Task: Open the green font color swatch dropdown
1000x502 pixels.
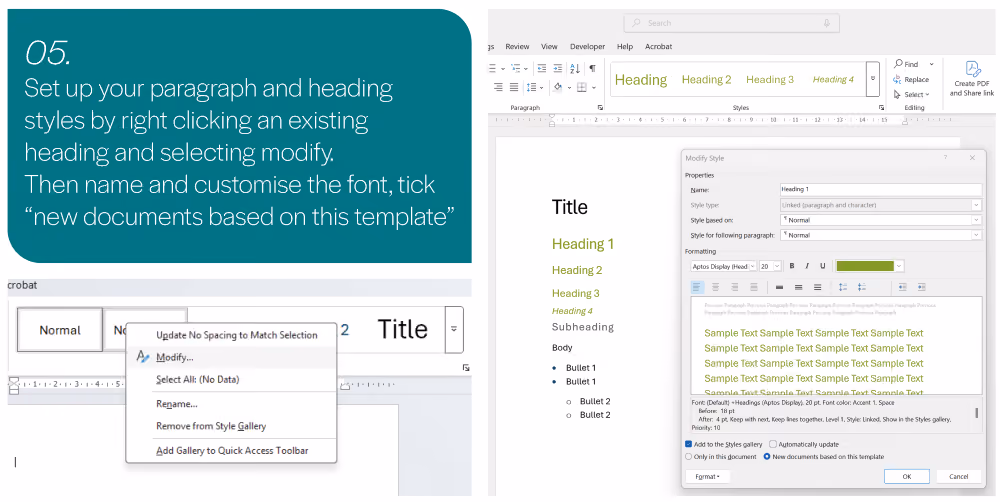Action: [x=899, y=266]
